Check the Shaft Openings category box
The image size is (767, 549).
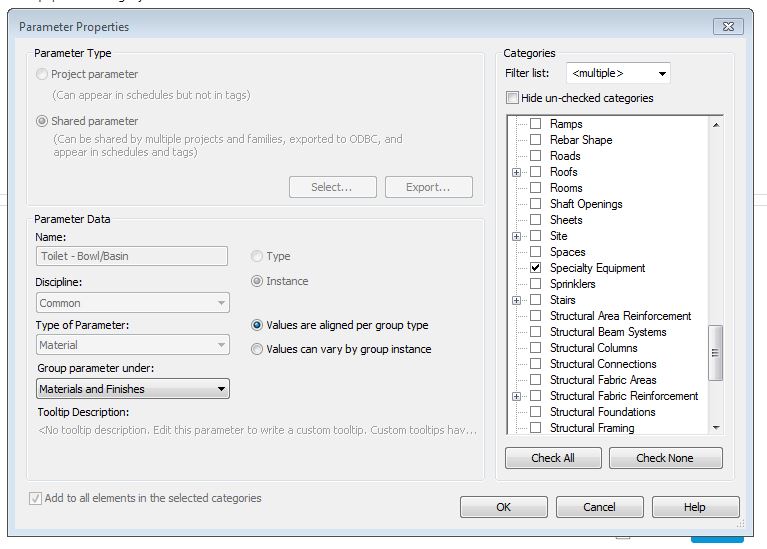(536, 204)
